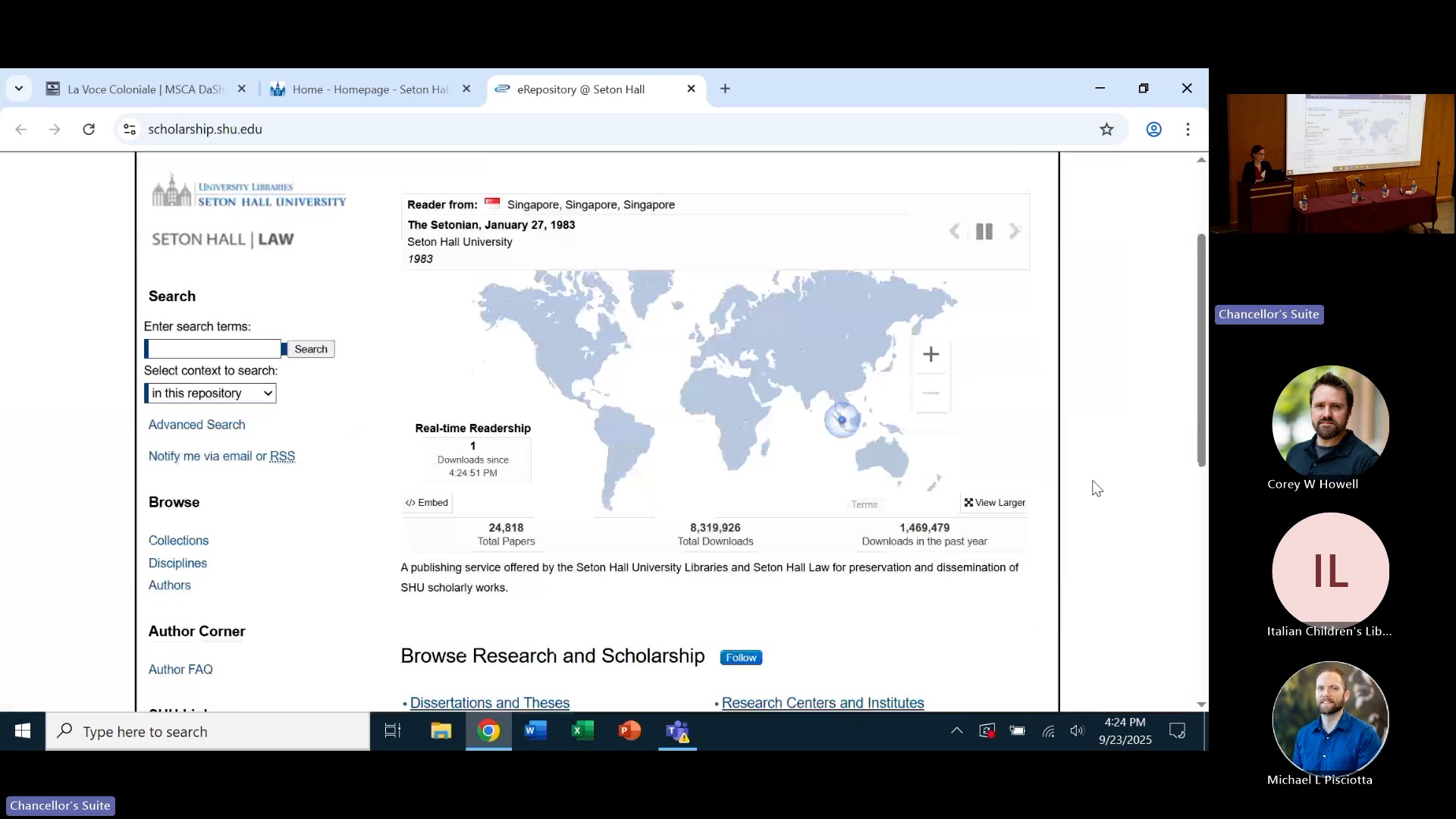Reload the page with refresh icon
The height and width of the screenshot is (819, 1456).
89,130
